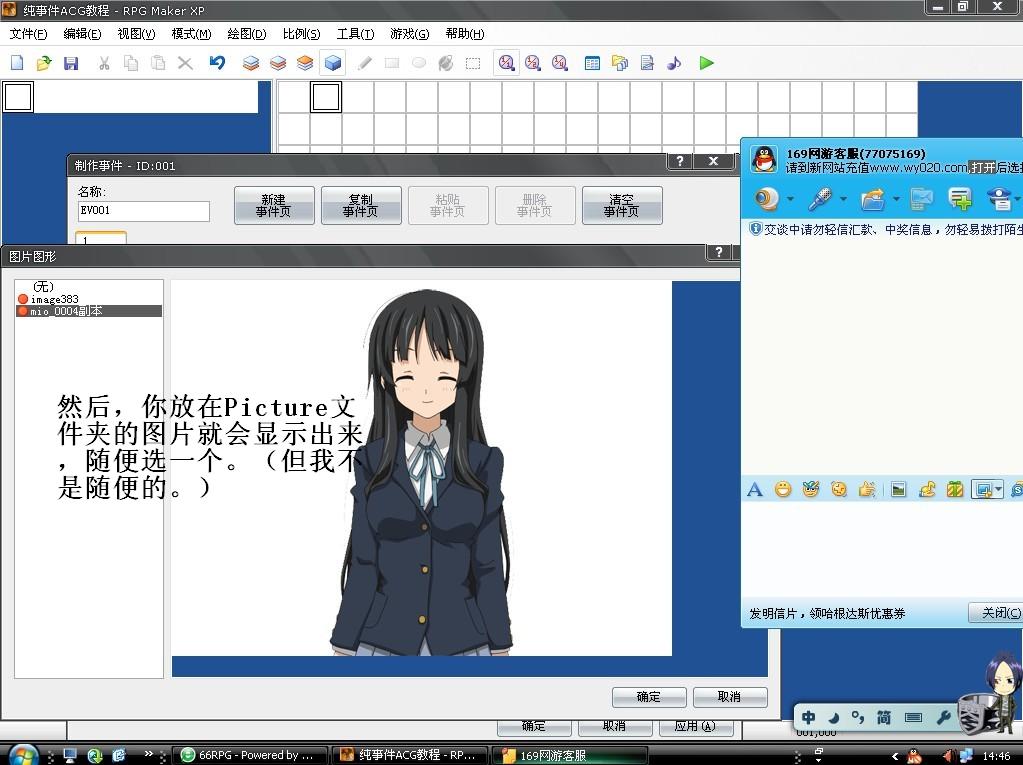Open the 工具(T) menu
1023x765 pixels.
356,34
